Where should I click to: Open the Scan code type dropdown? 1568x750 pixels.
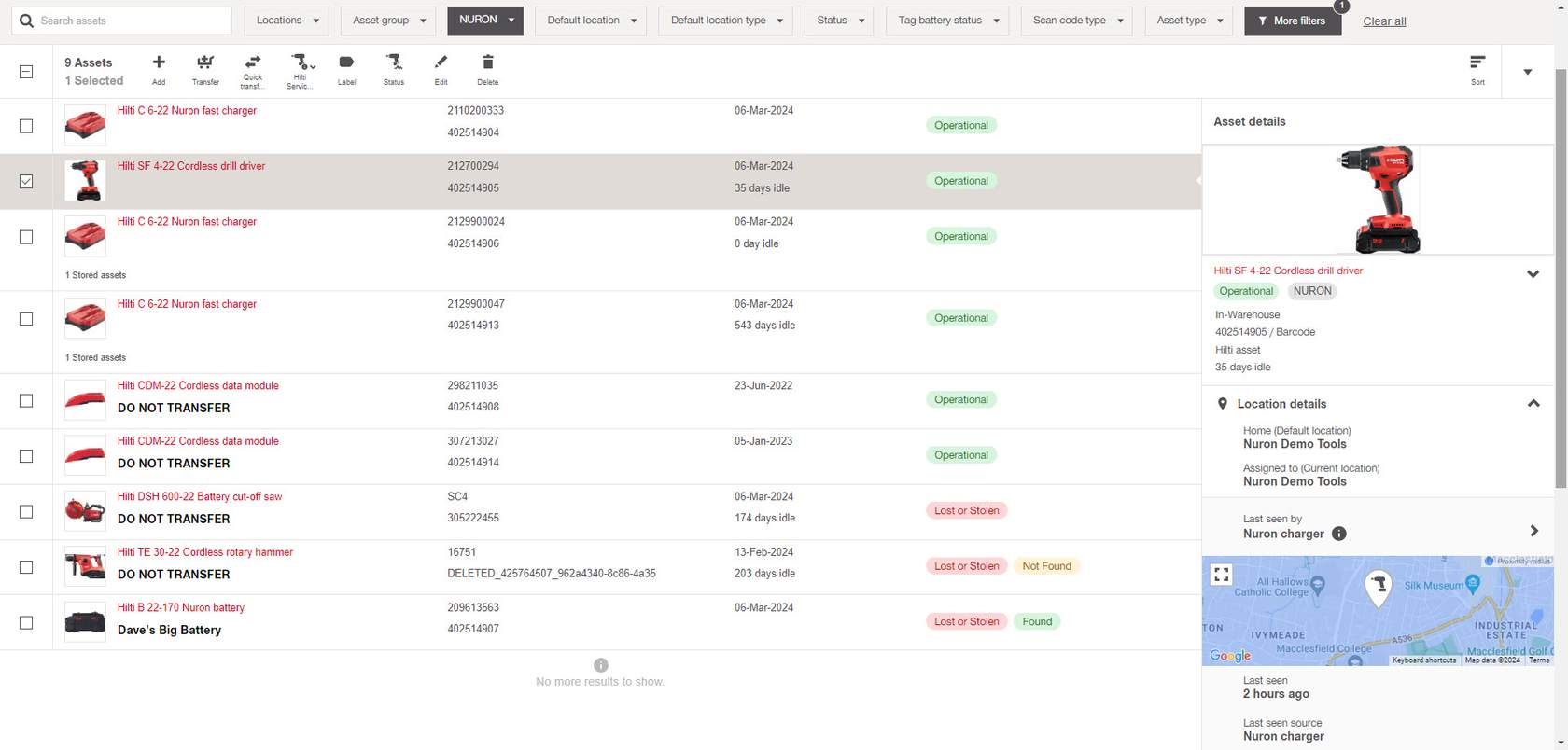tap(1077, 21)
